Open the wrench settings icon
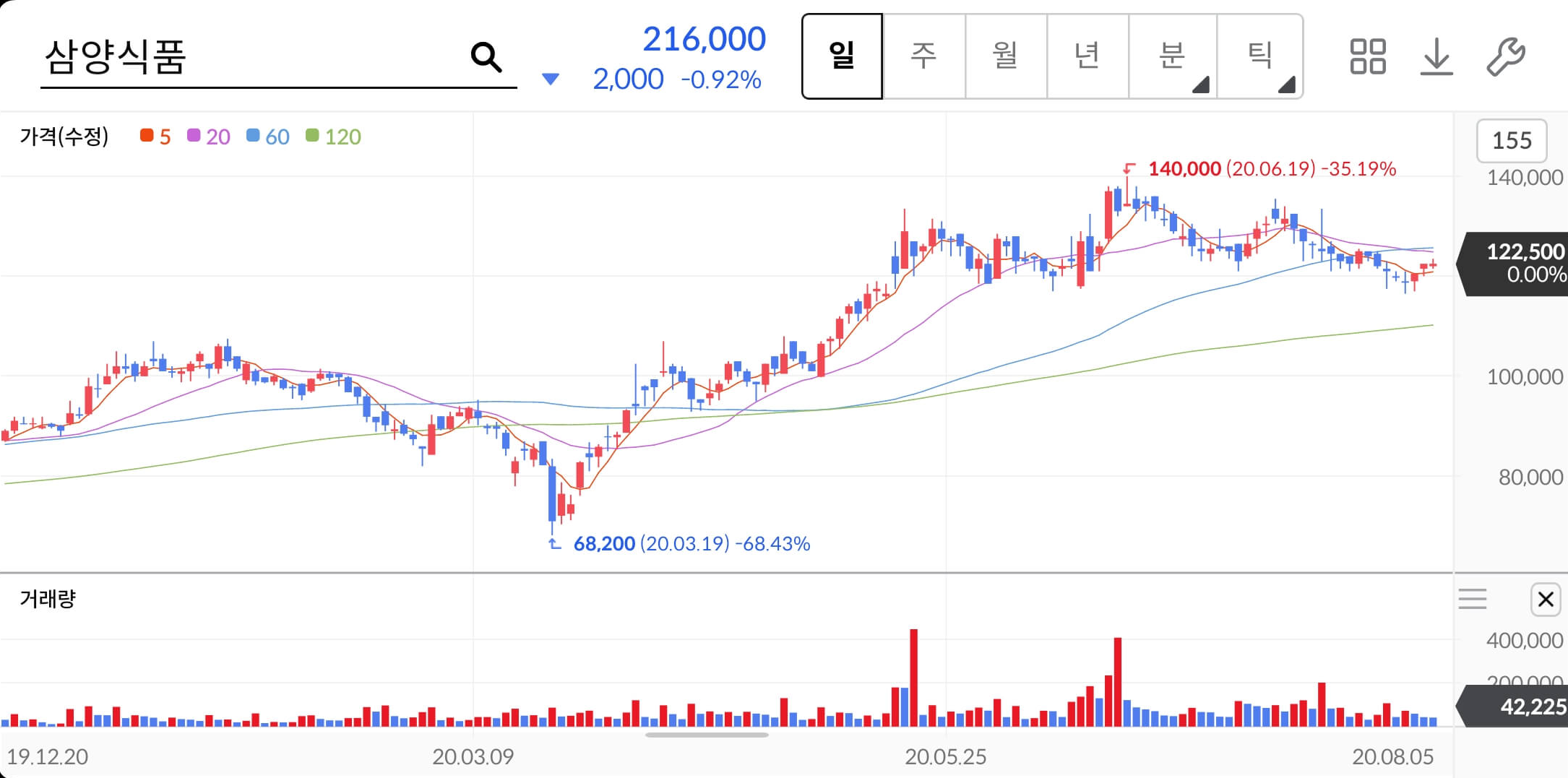1568x778 pixels. 1505,56
